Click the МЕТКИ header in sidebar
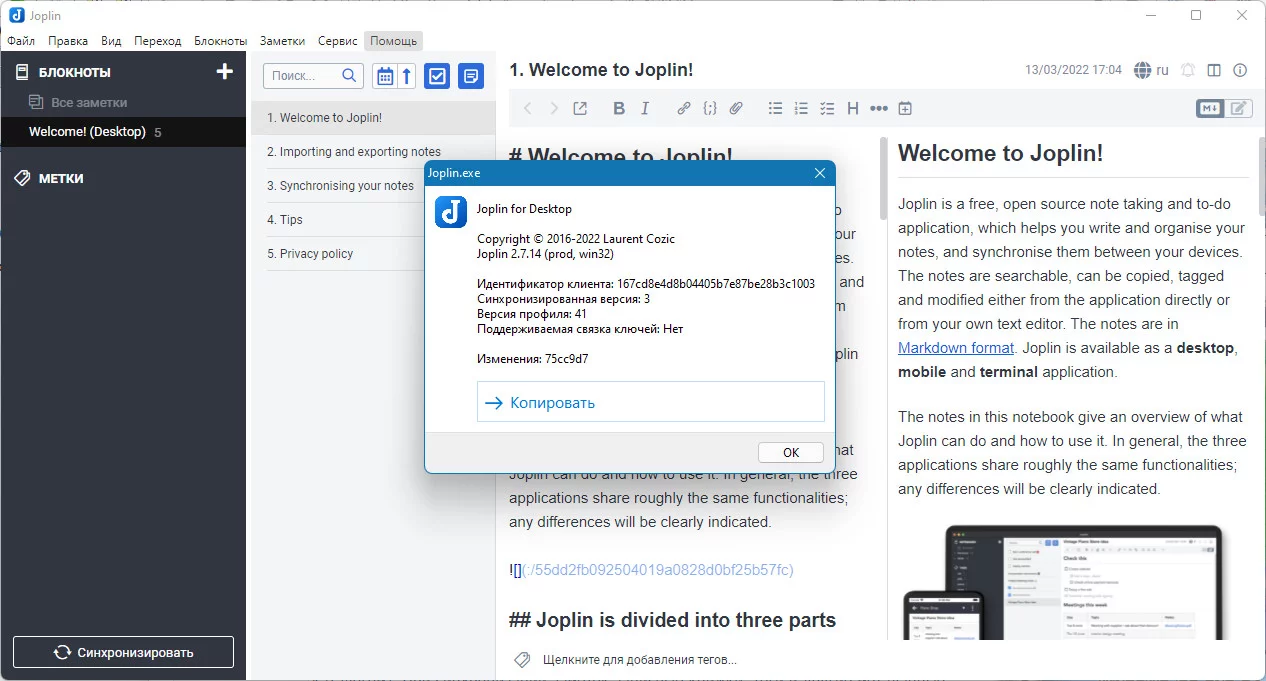 (x=61, y=178)
